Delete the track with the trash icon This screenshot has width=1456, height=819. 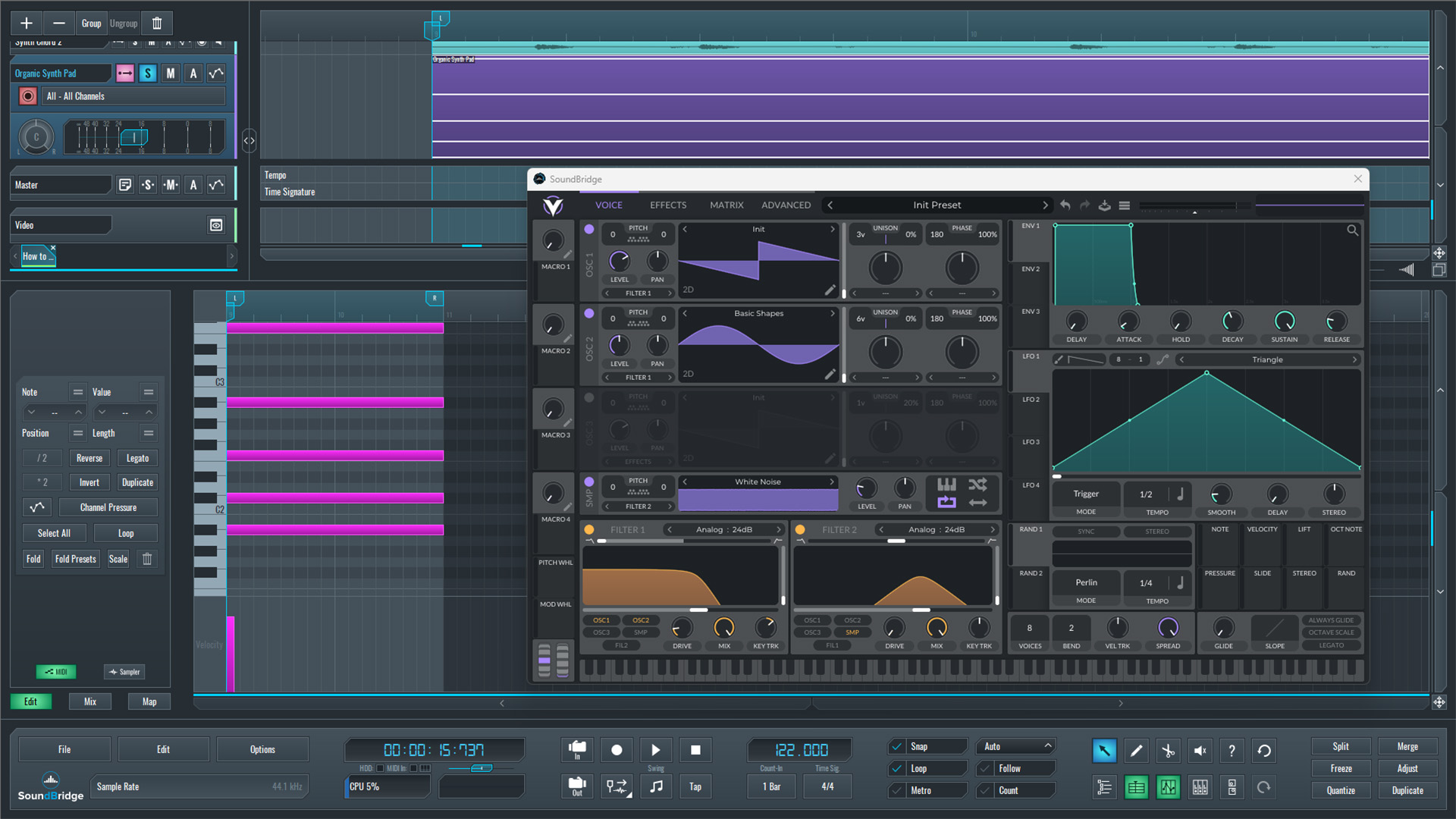pos(157,24)
